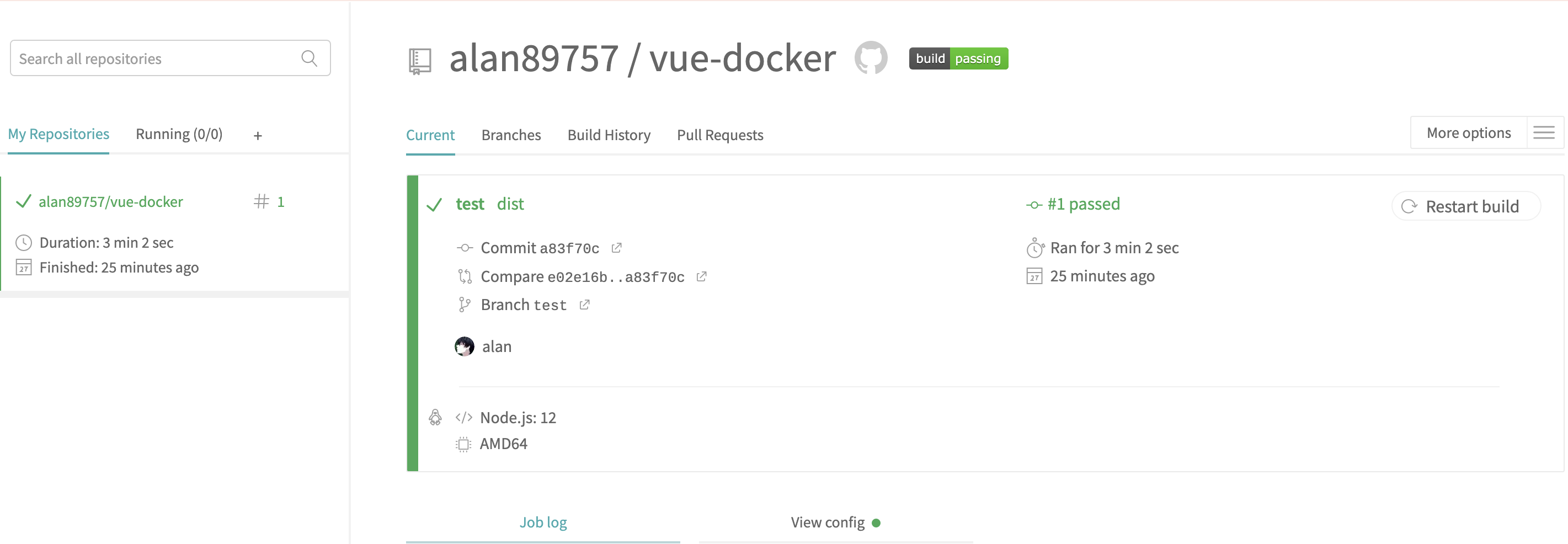Open the Build History tab

point(609,135)
